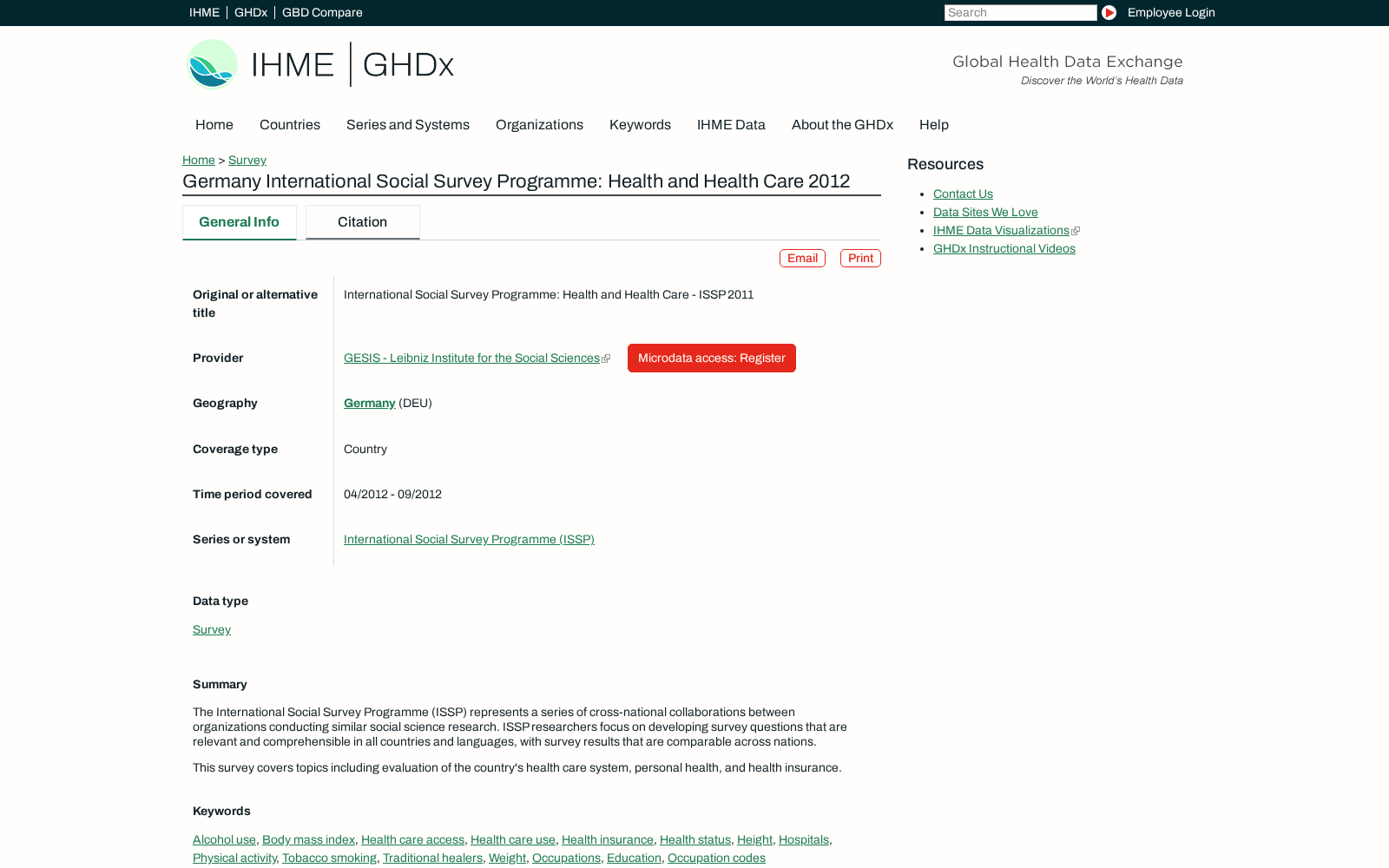This screenshot has height=868, width=1389.
Task: Click Alcohol use keyword
Action: click(224, 839)
